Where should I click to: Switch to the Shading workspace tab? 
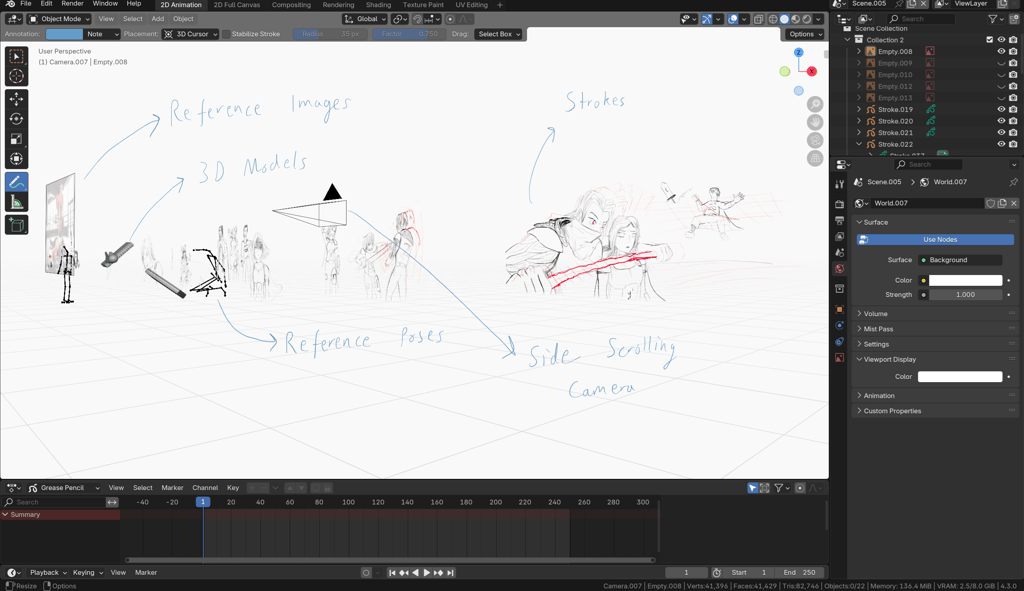coord(378,5)
